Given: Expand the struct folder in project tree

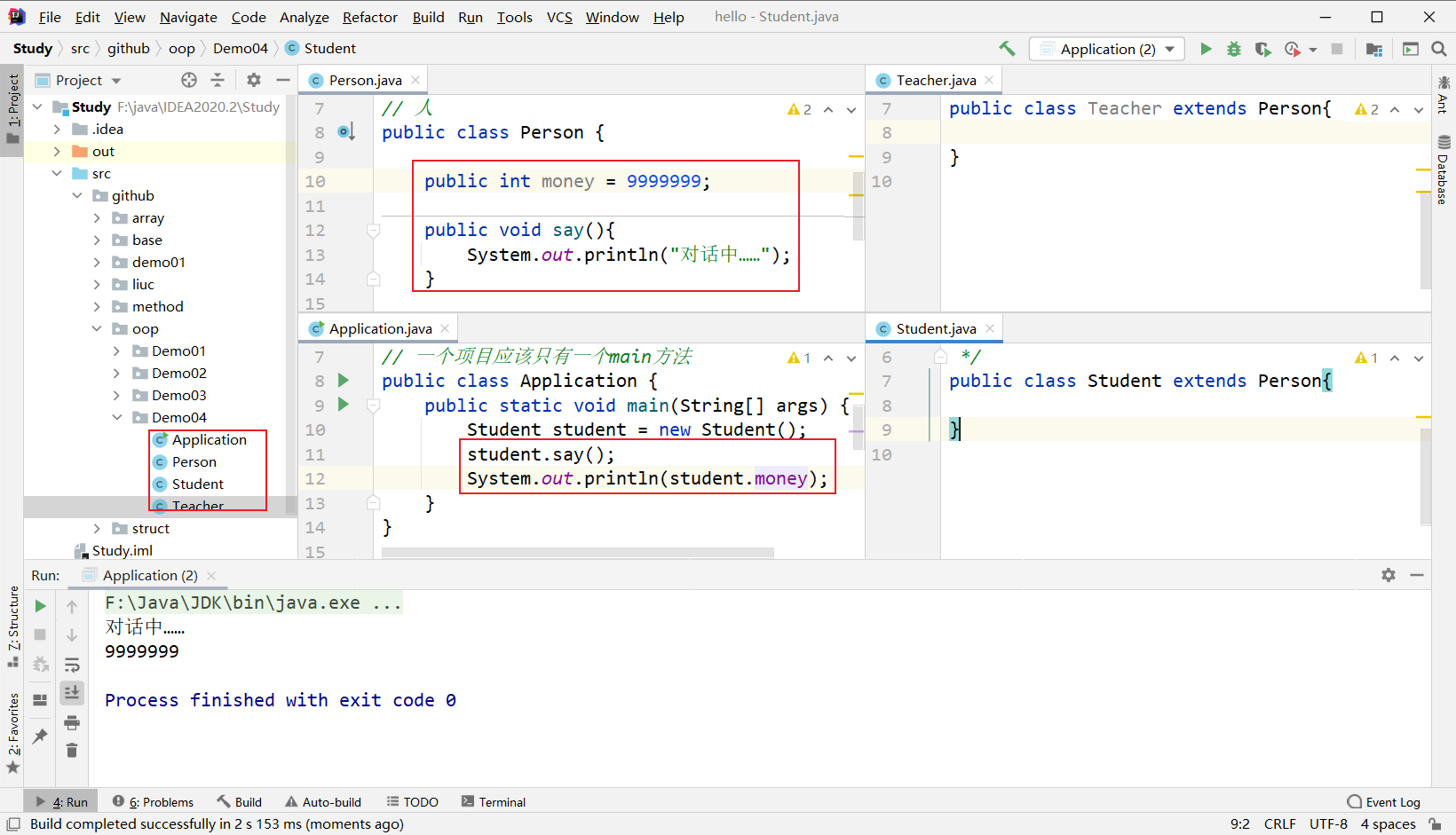Looking at the screenshot, I should tap(97, 529).
